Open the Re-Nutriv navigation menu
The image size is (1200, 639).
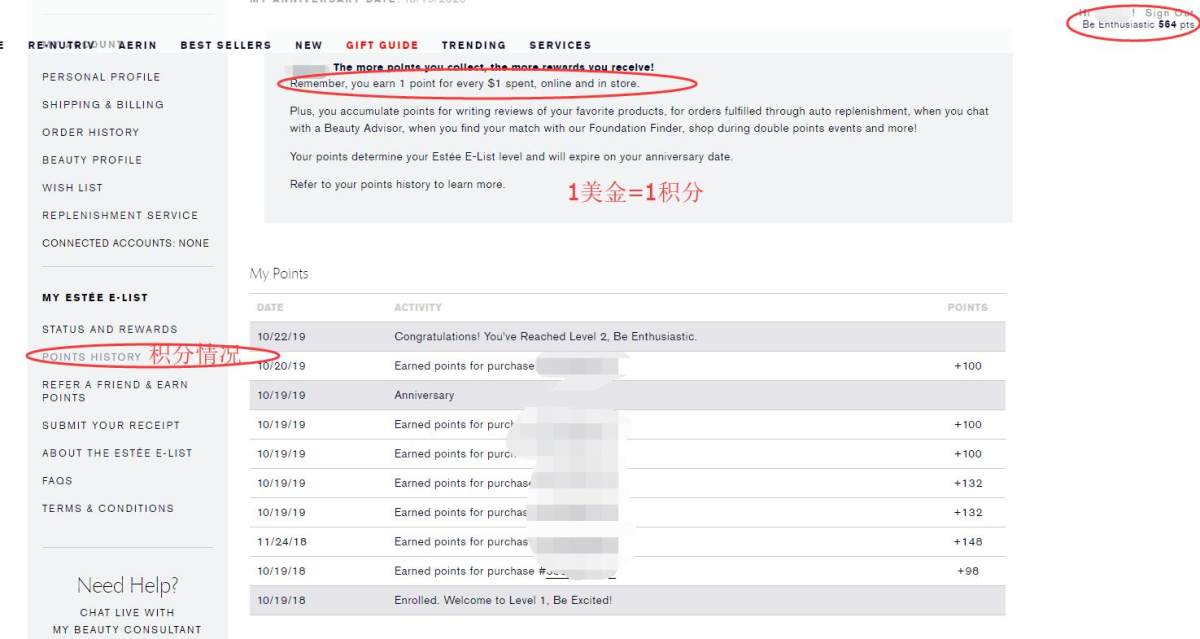click(x=61, y=45)
